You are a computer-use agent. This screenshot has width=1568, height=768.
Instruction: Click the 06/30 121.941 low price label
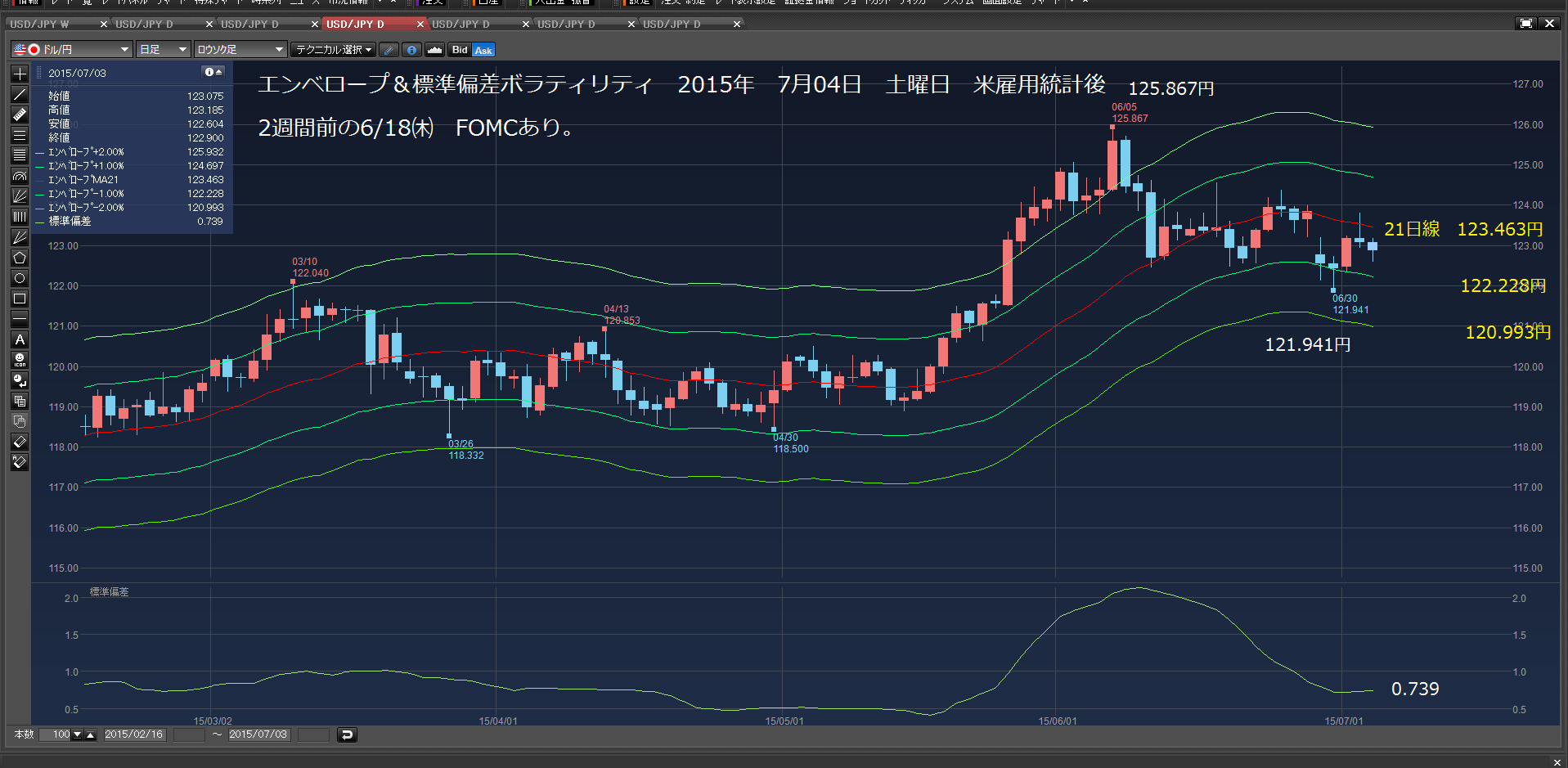(x=1350, y=304)
